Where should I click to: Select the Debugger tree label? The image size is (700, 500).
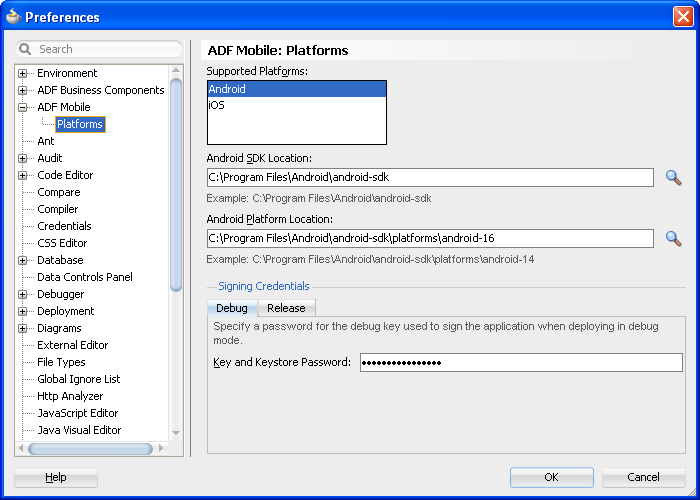(61, 294)
